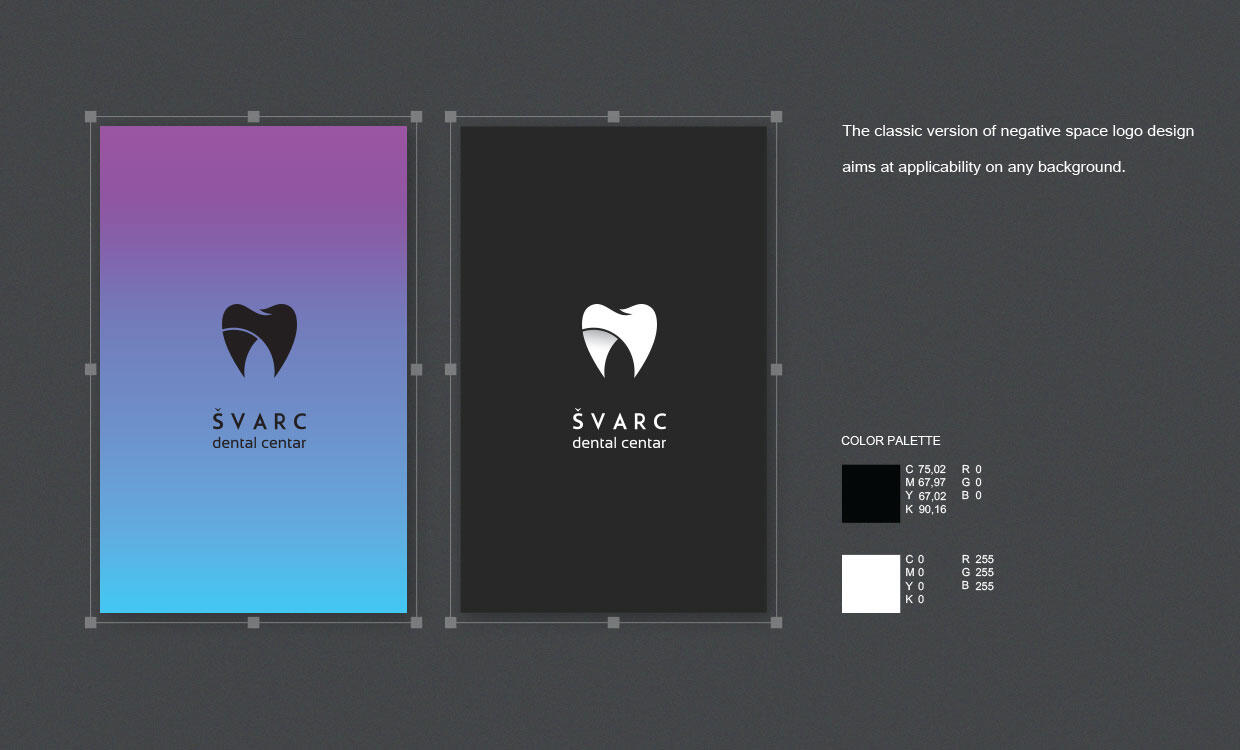Click bottom-left handle of dark card
Screen dimensions: 1240x750
point(451,622)
